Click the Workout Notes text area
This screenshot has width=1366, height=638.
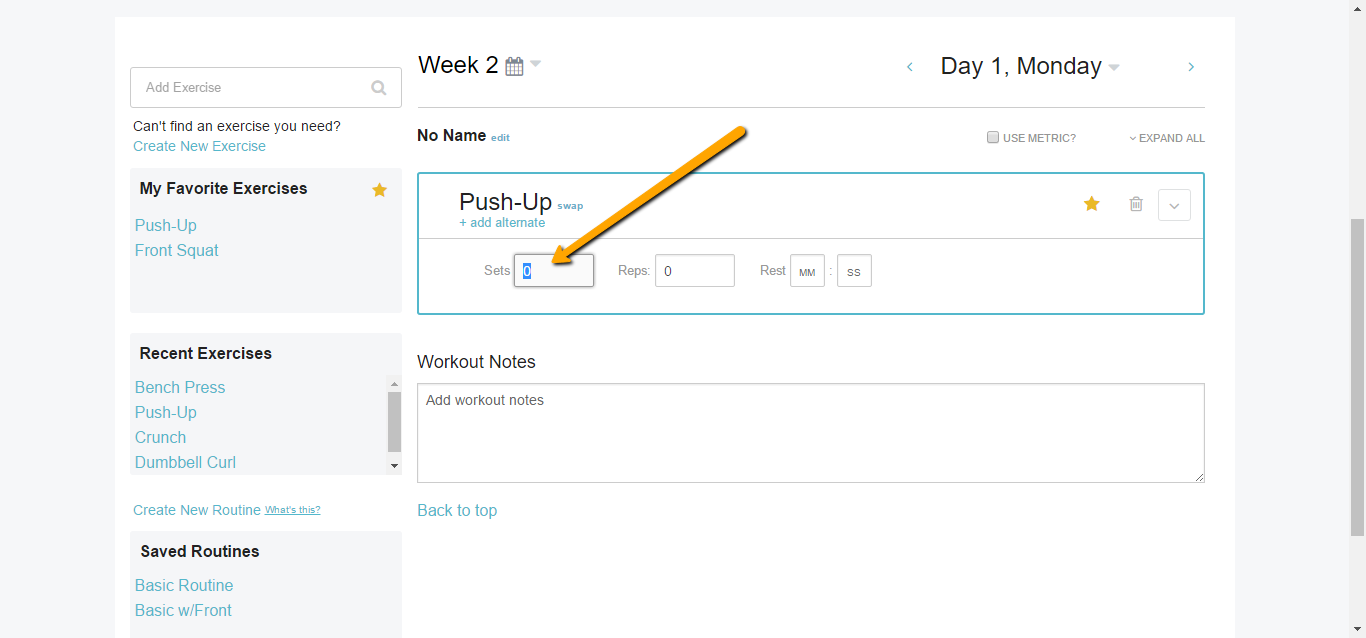tap(810, 432)
